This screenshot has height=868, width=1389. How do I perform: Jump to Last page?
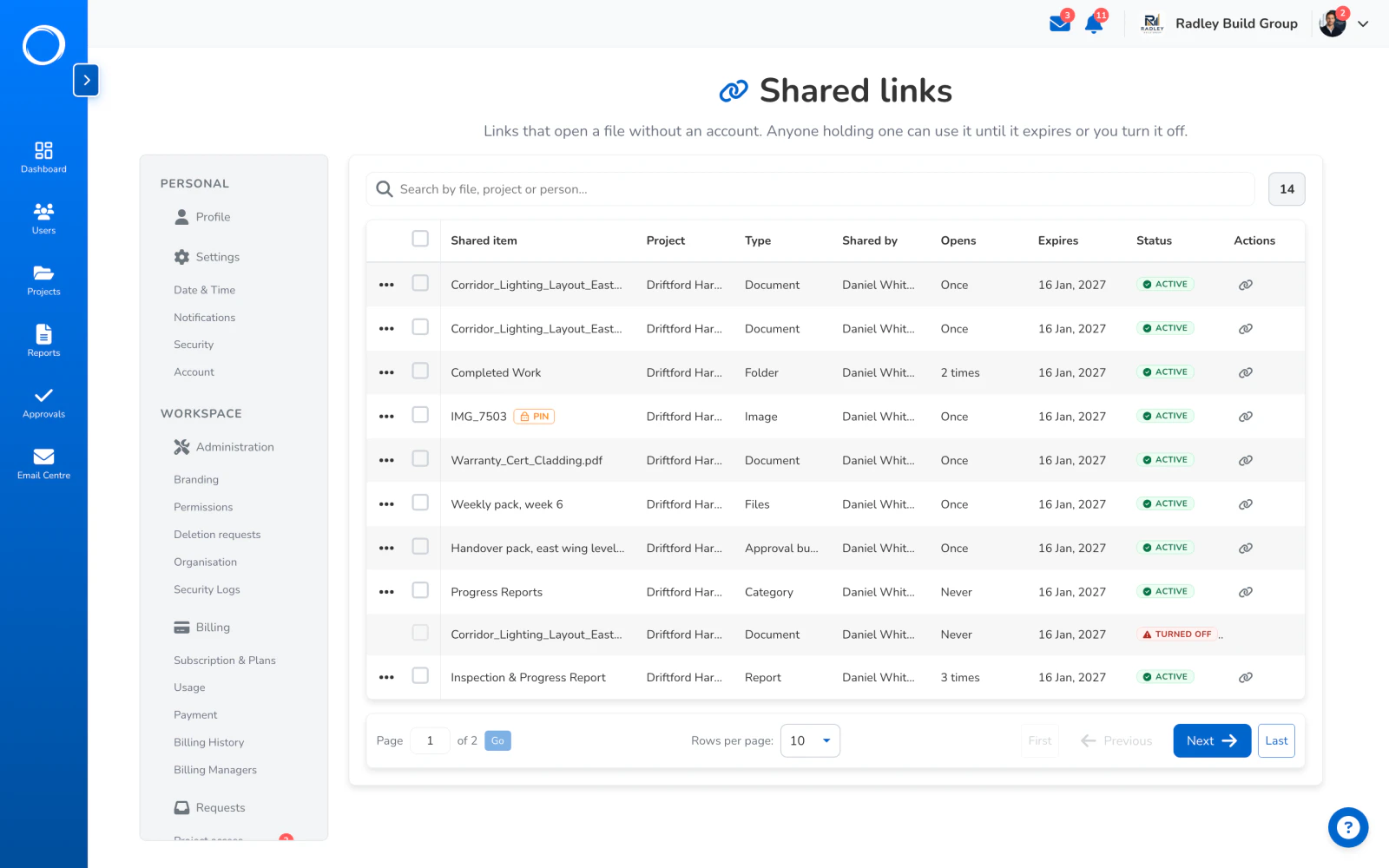1276,740
